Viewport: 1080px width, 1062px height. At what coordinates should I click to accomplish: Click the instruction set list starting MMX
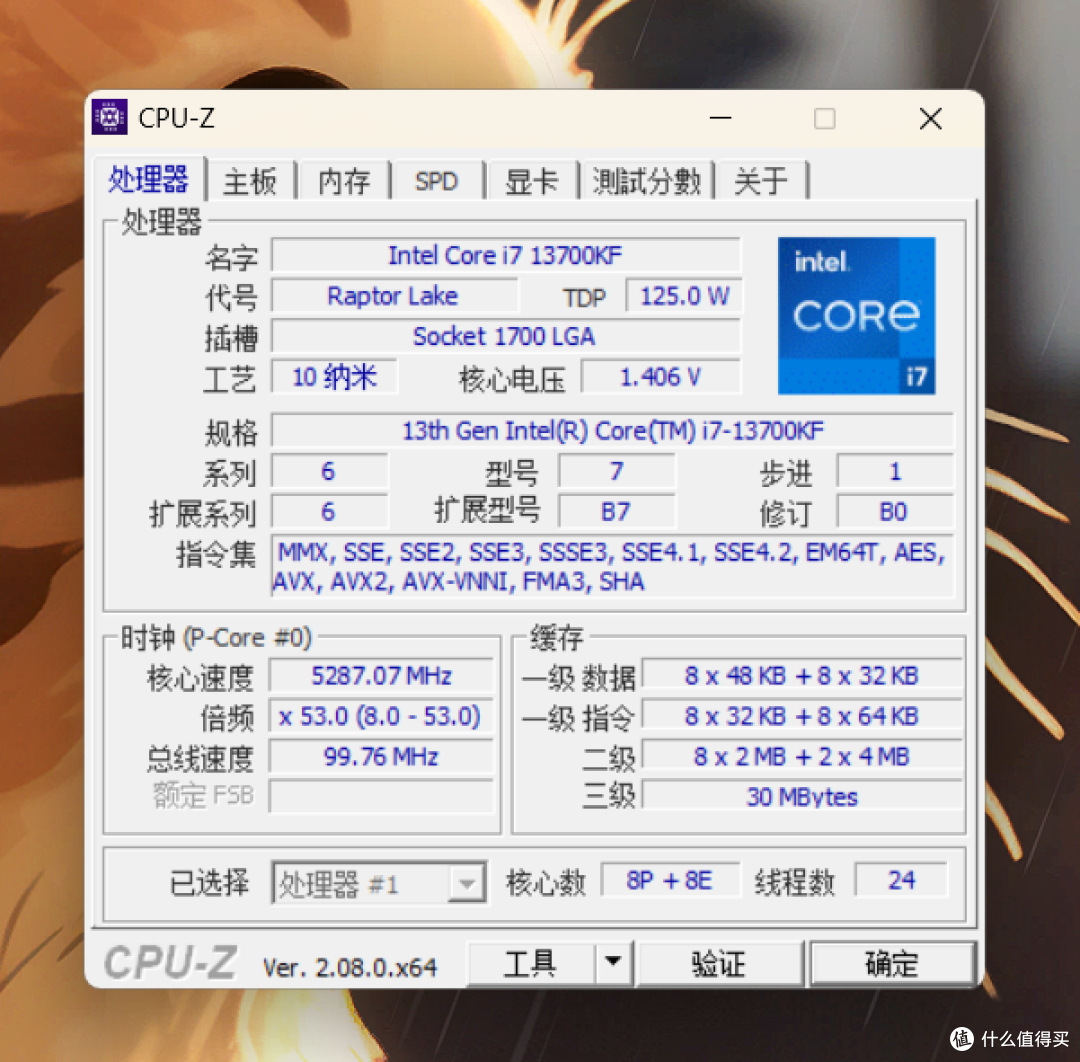click(x=612, y=567)
